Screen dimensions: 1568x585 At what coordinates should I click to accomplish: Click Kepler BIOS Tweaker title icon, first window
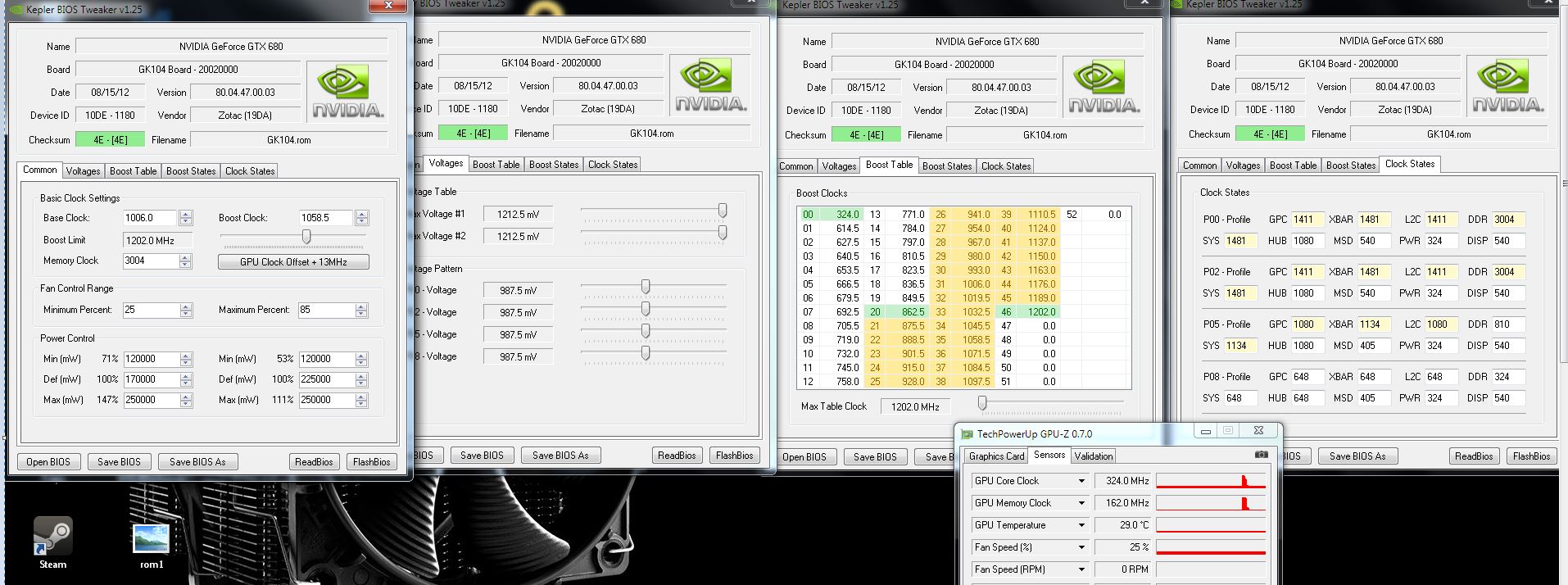coord(16,10)
